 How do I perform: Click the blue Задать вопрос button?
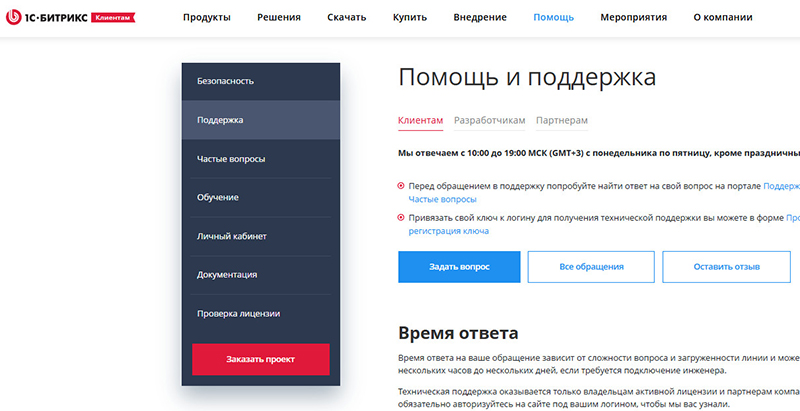click(x=459, y=267)
